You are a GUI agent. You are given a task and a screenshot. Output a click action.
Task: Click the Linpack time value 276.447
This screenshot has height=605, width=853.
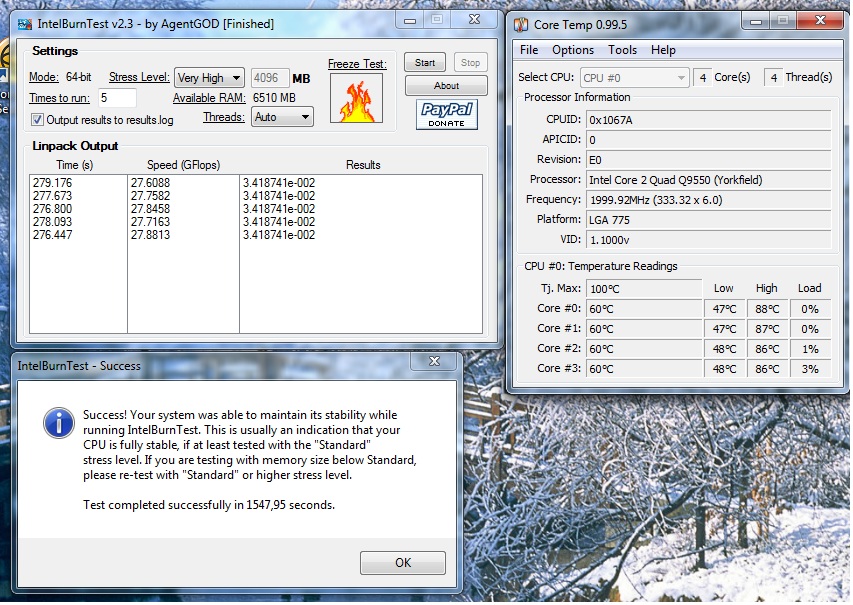coord(52,235)
